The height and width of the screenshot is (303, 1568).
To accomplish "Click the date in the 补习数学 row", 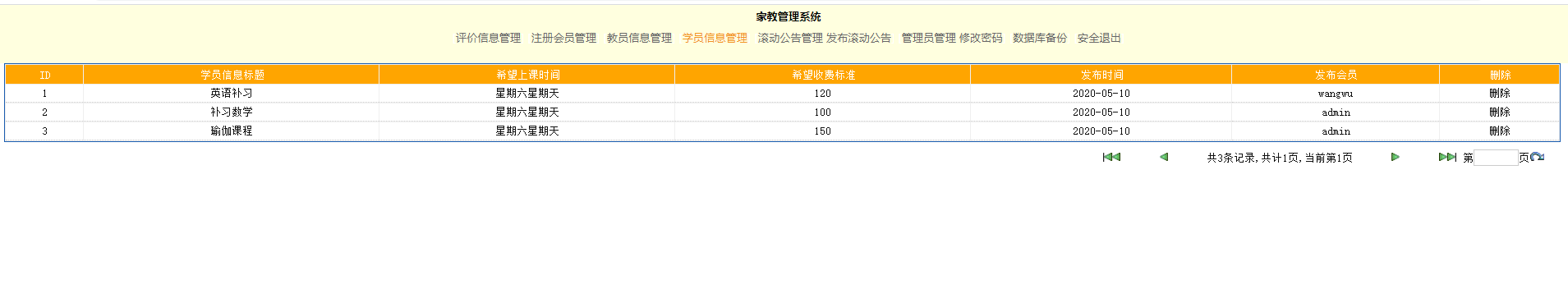I will (x=1101, y=112).
